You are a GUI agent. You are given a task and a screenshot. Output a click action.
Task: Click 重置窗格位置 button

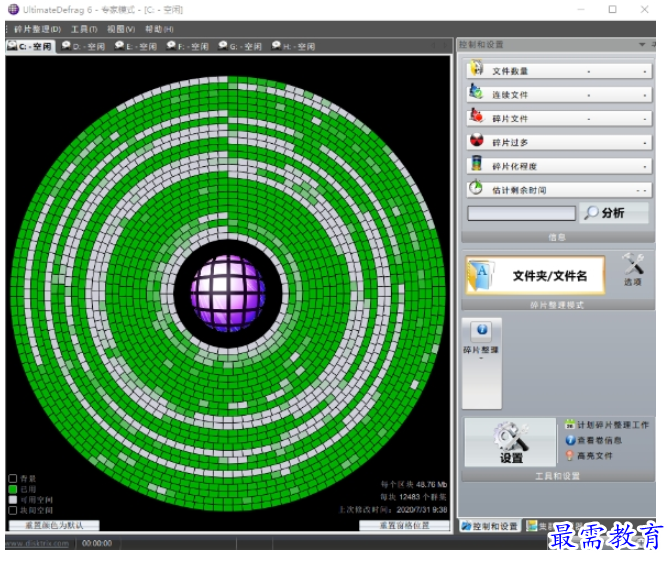[x=404, y=525]
